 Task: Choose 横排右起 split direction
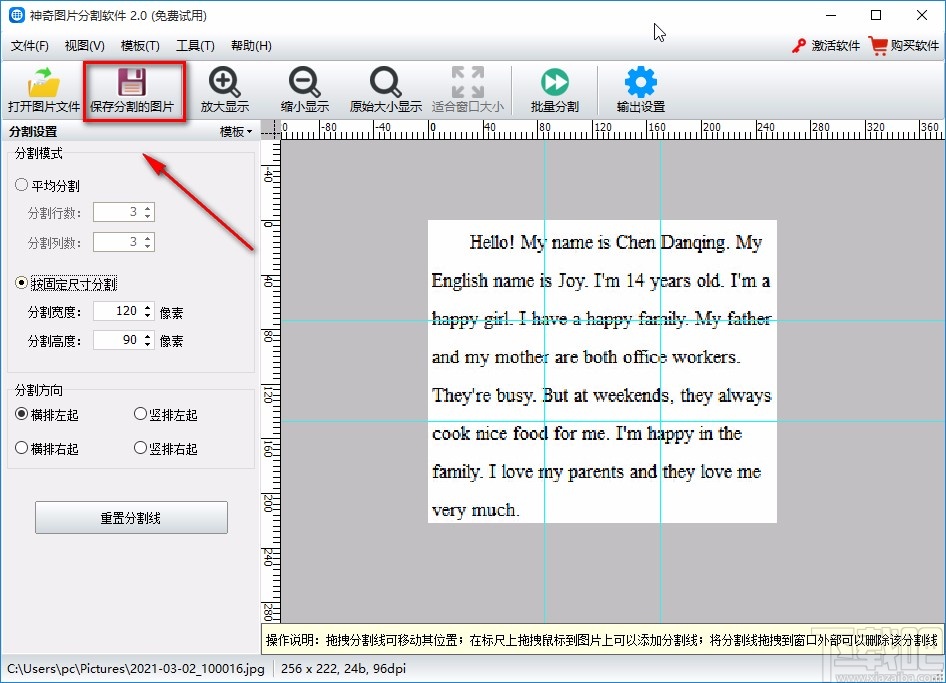21,448
